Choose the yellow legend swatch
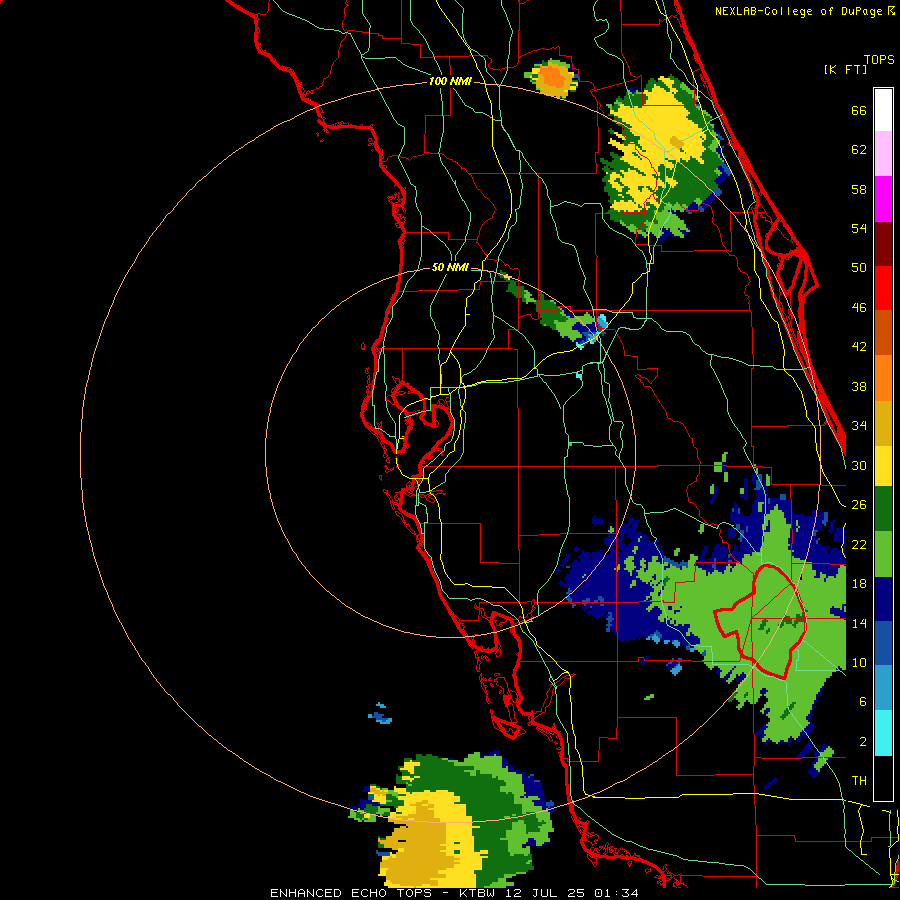Image resolution: width=900 pixels, height=900 pixels. coord(883,466)
